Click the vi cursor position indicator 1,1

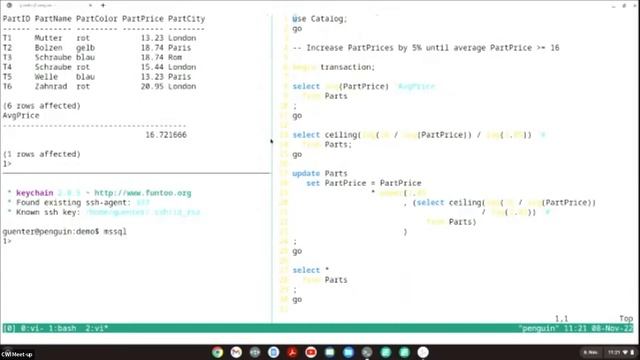coord(561,318)
